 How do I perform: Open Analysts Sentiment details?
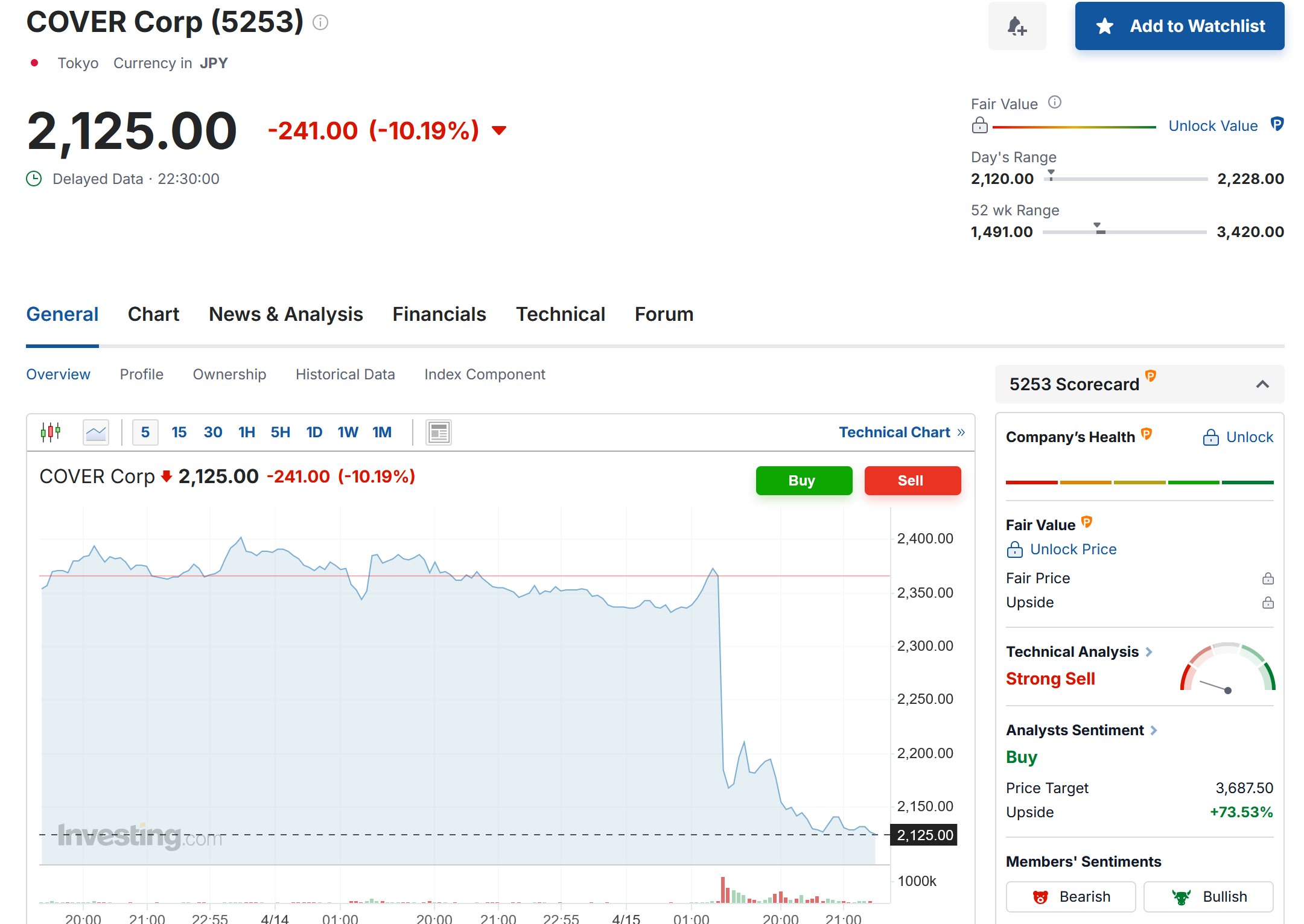pos(1081,730)
